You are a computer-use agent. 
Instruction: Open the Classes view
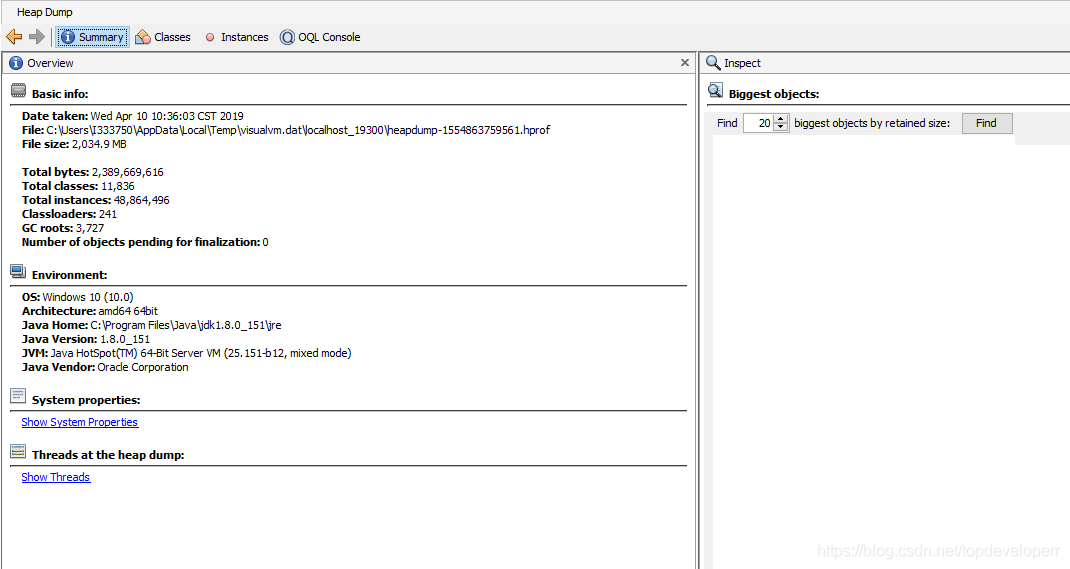pos(163,37)
